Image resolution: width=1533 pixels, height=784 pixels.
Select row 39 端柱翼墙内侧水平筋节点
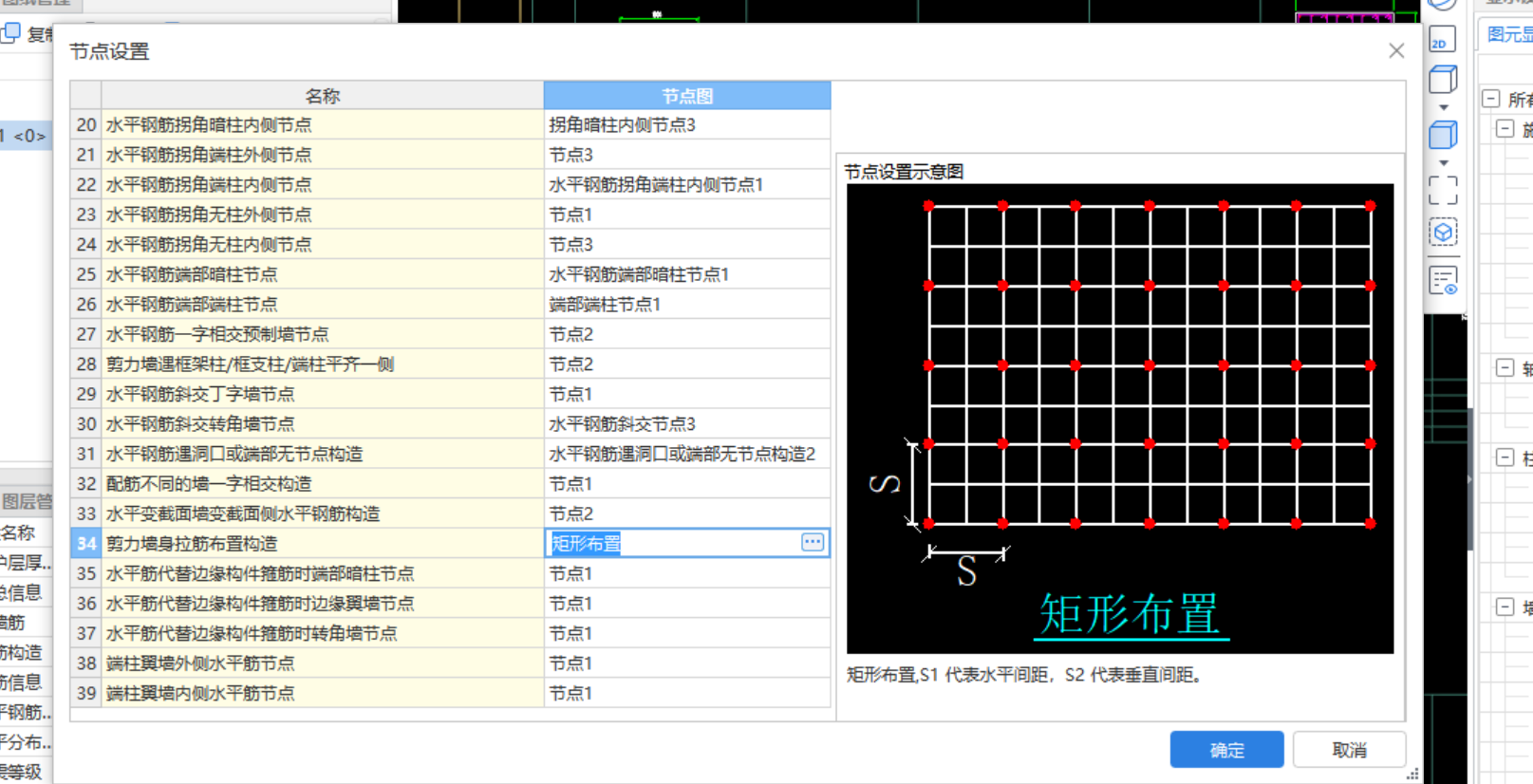[323, 693]
